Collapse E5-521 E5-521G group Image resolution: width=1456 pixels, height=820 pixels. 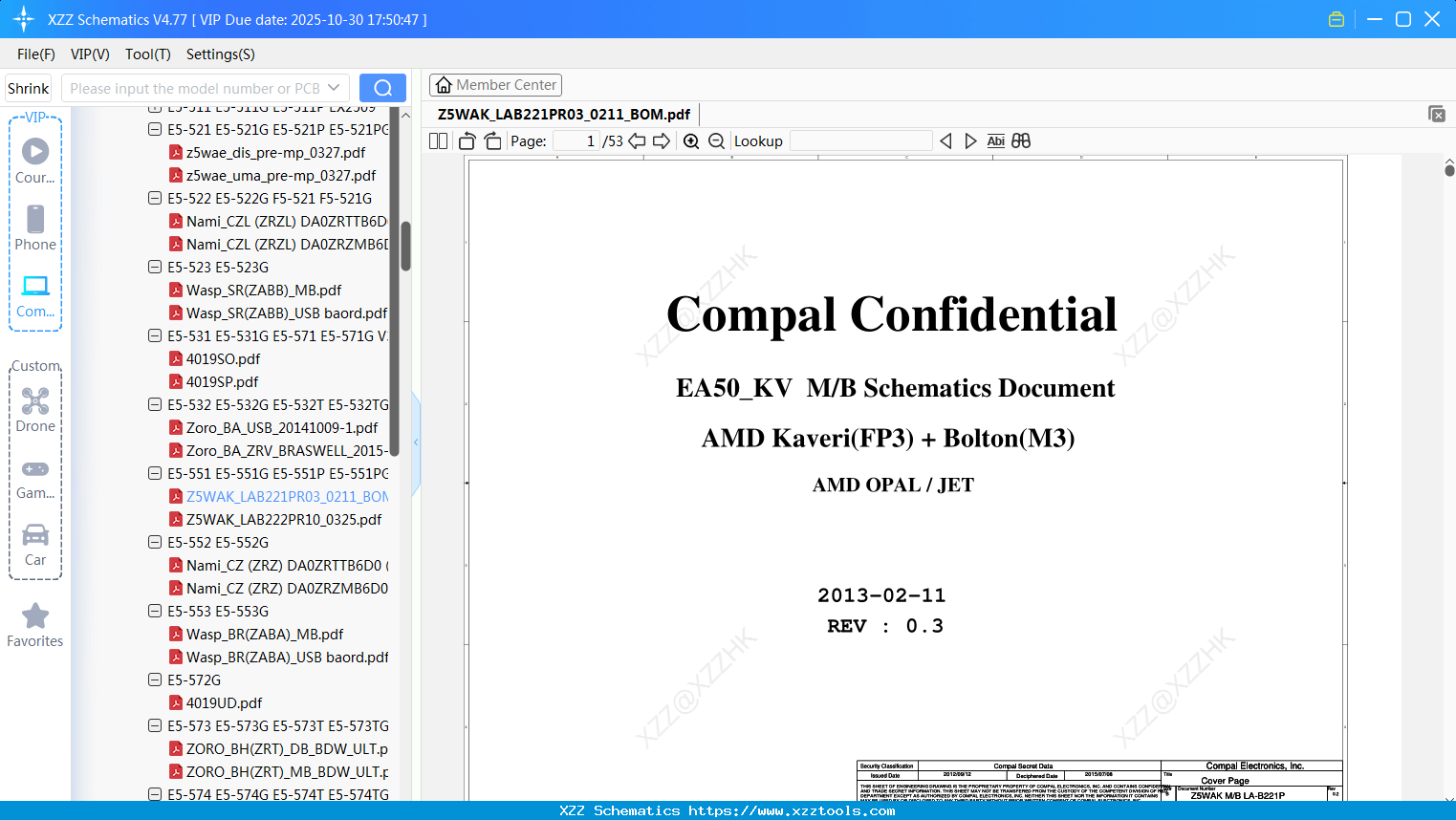tap(155, 129)
